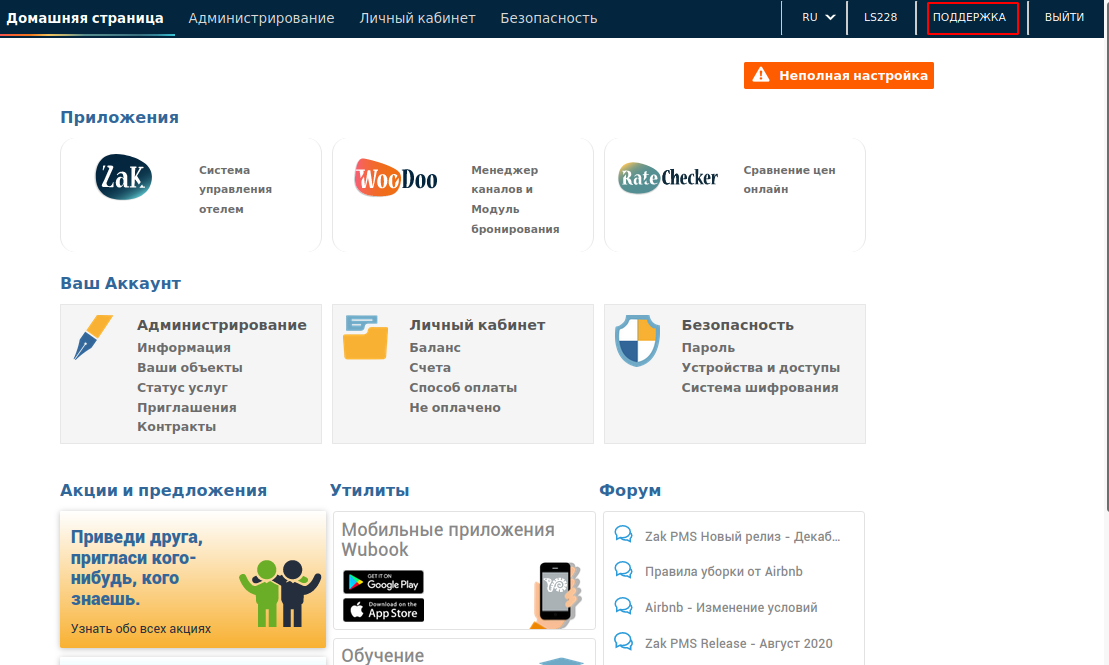
Task: Go to Личный кабинет in top navigation
Action: pyautogui.click(x=417, y=18)
